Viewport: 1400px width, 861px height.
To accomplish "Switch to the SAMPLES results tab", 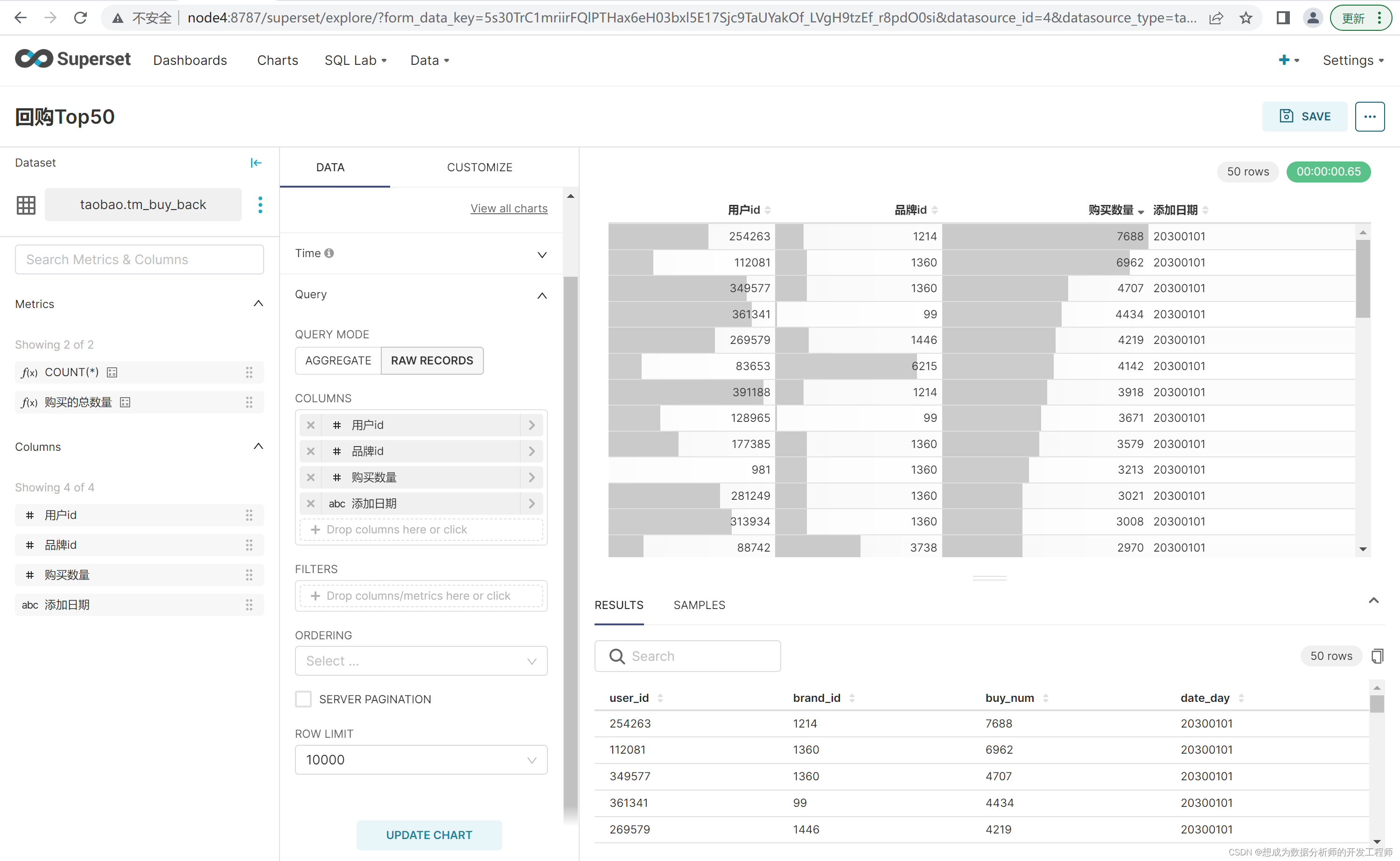I will pyautogui.click(x=699, y=604).
